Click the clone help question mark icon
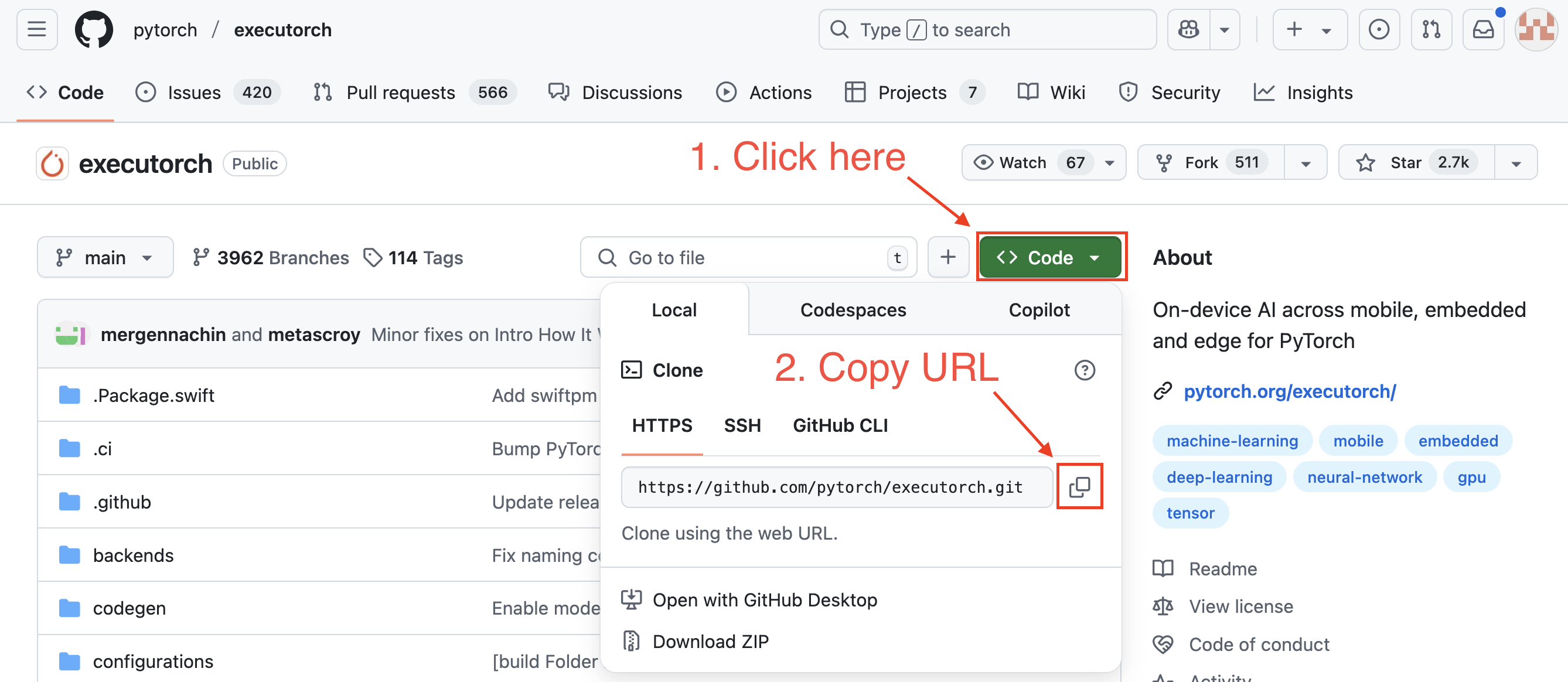This screenshot has height=682, width=1568. coord(1084,370)
